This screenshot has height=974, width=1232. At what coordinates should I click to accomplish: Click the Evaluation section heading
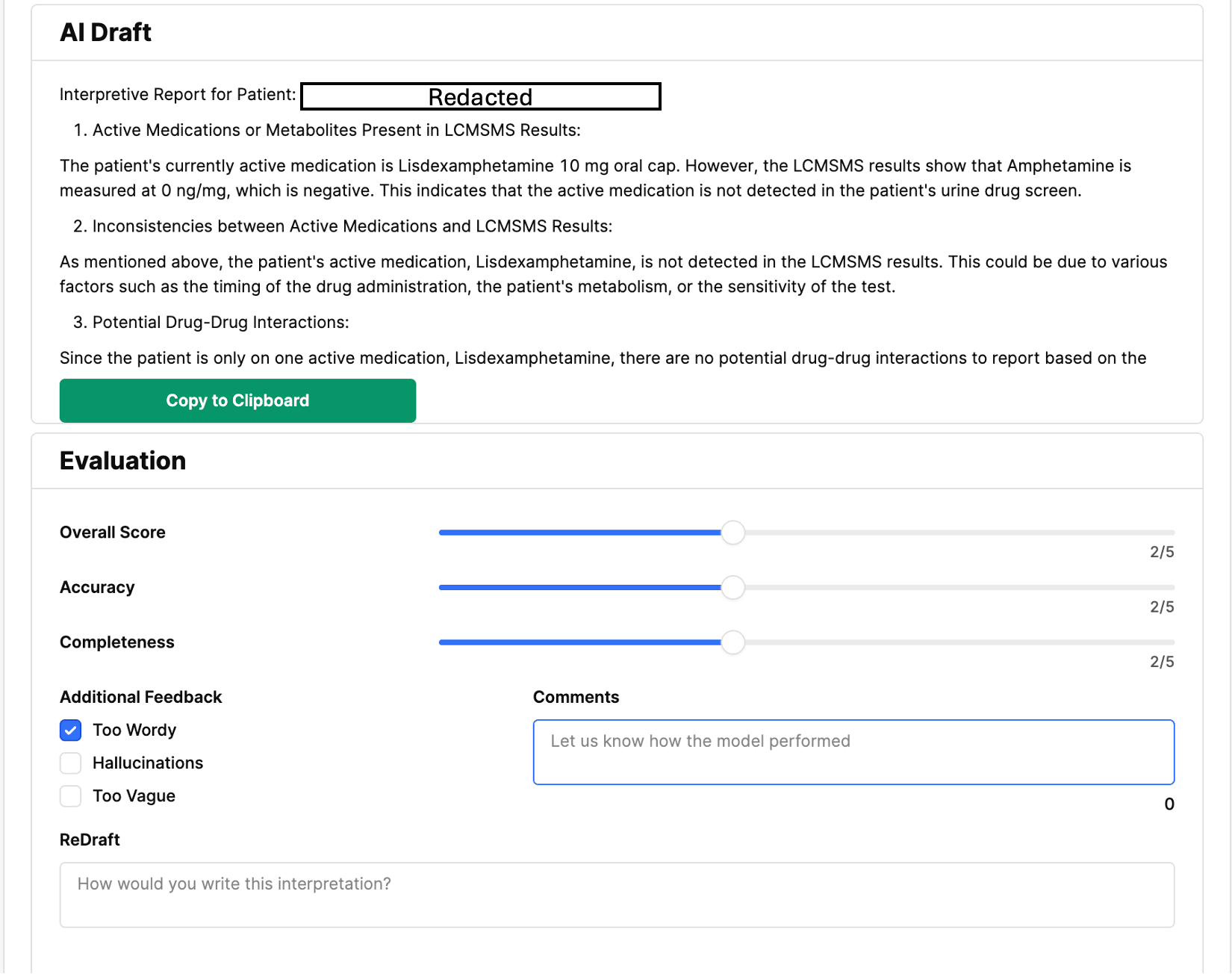(x=122, y=461)
